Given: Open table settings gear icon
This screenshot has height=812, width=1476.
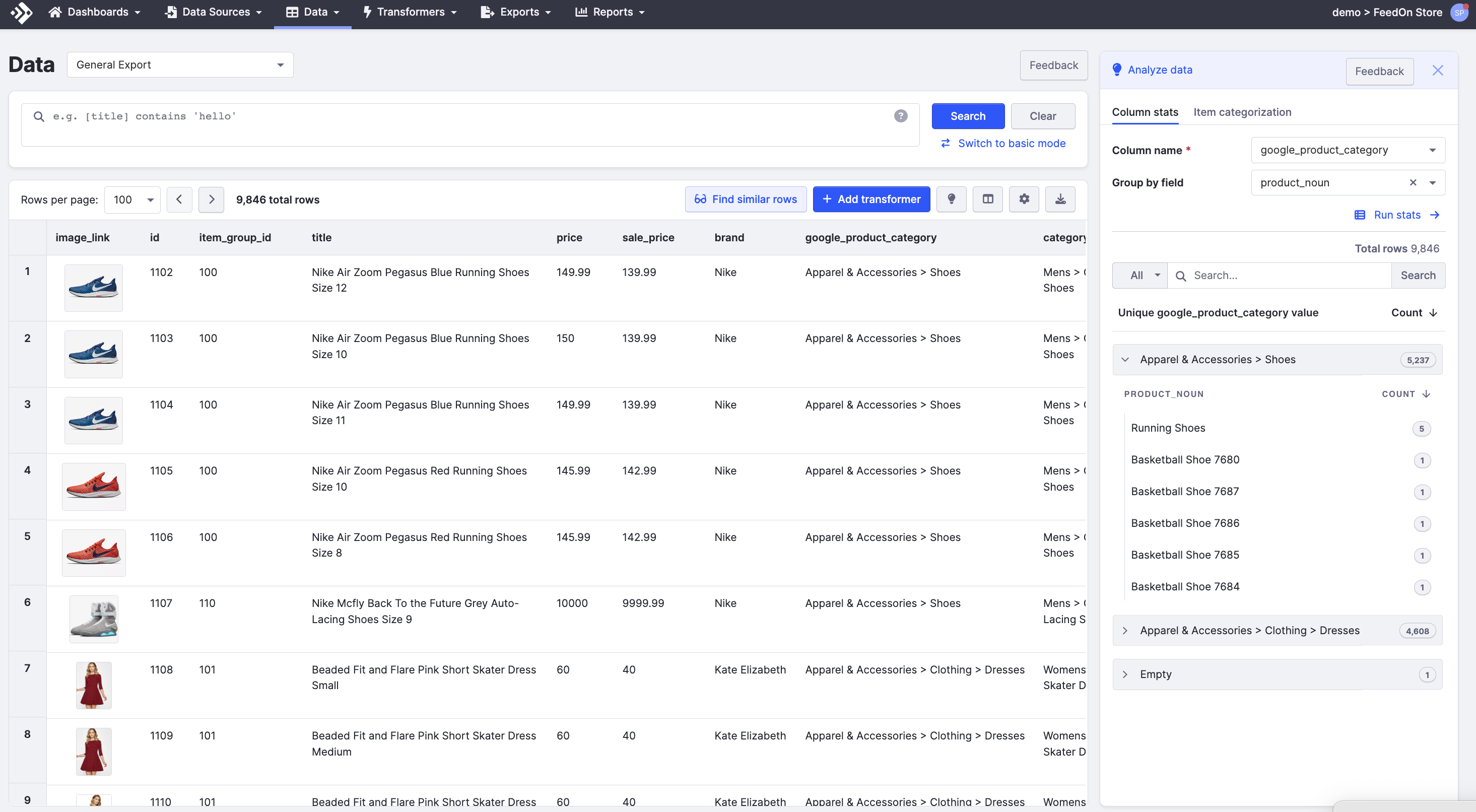Looking at the screenshot, I should [1024, 199].
